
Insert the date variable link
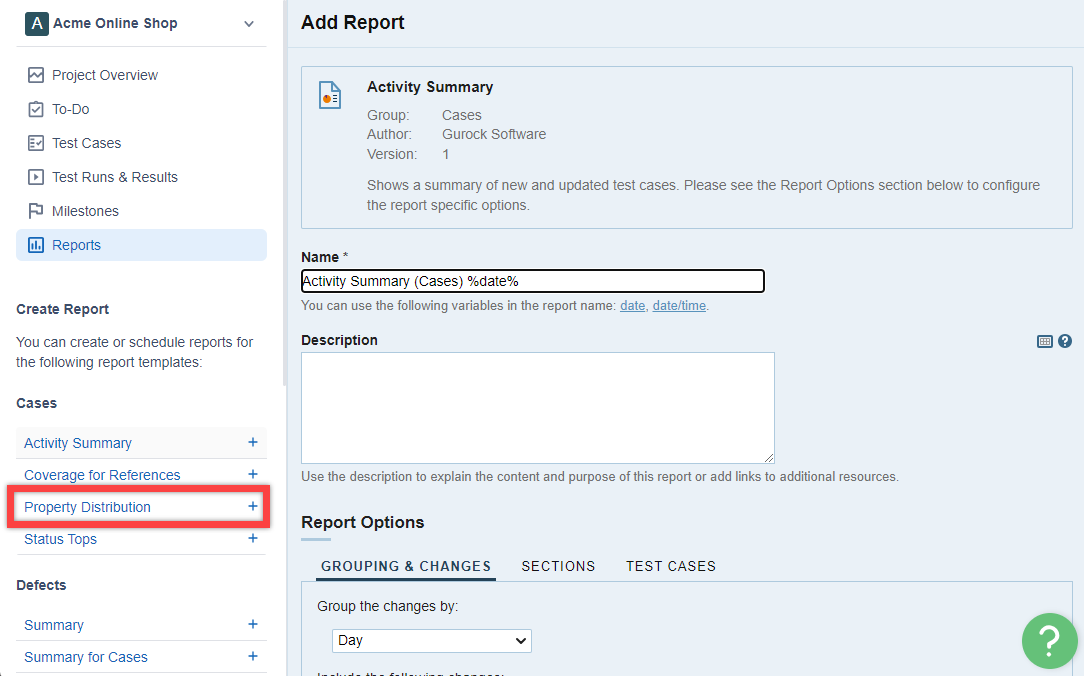(x=632, y=306)
